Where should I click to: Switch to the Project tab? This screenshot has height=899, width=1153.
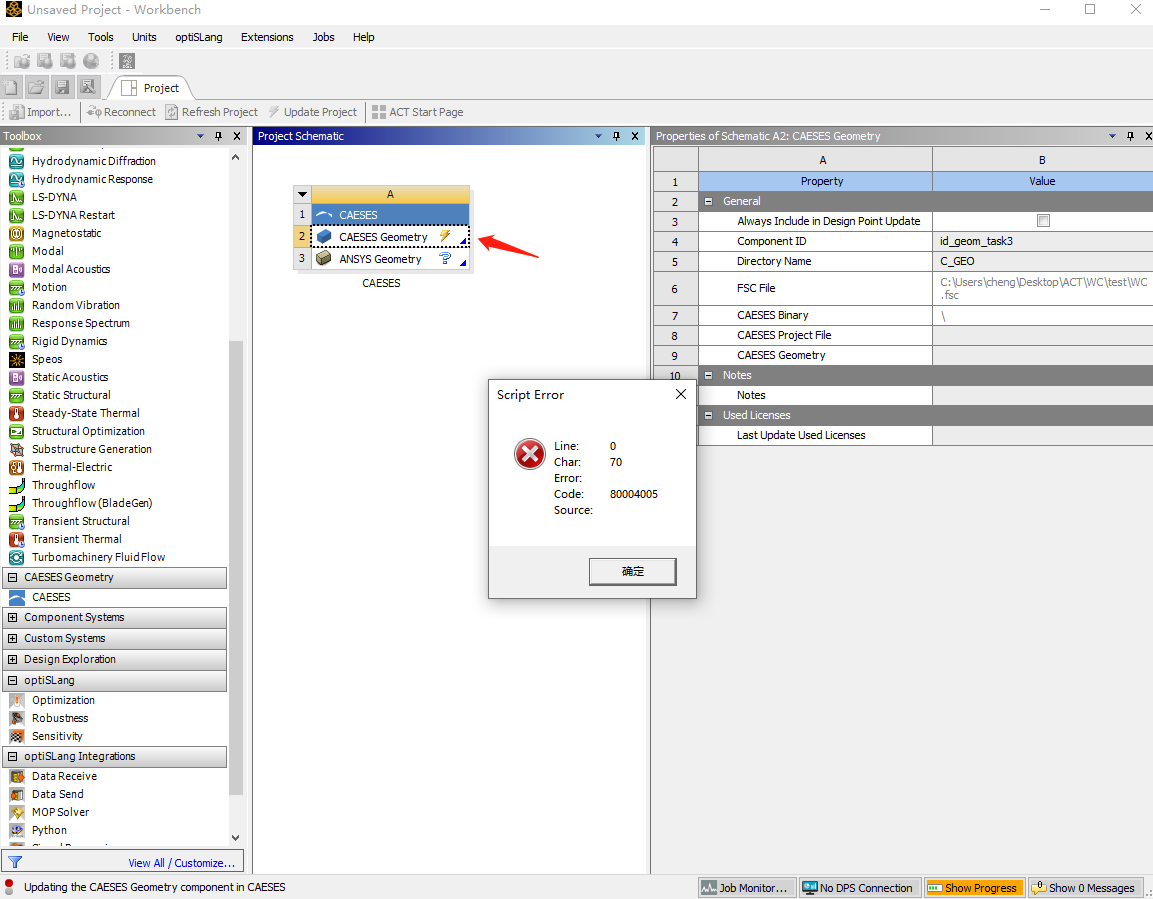(151, 88)
